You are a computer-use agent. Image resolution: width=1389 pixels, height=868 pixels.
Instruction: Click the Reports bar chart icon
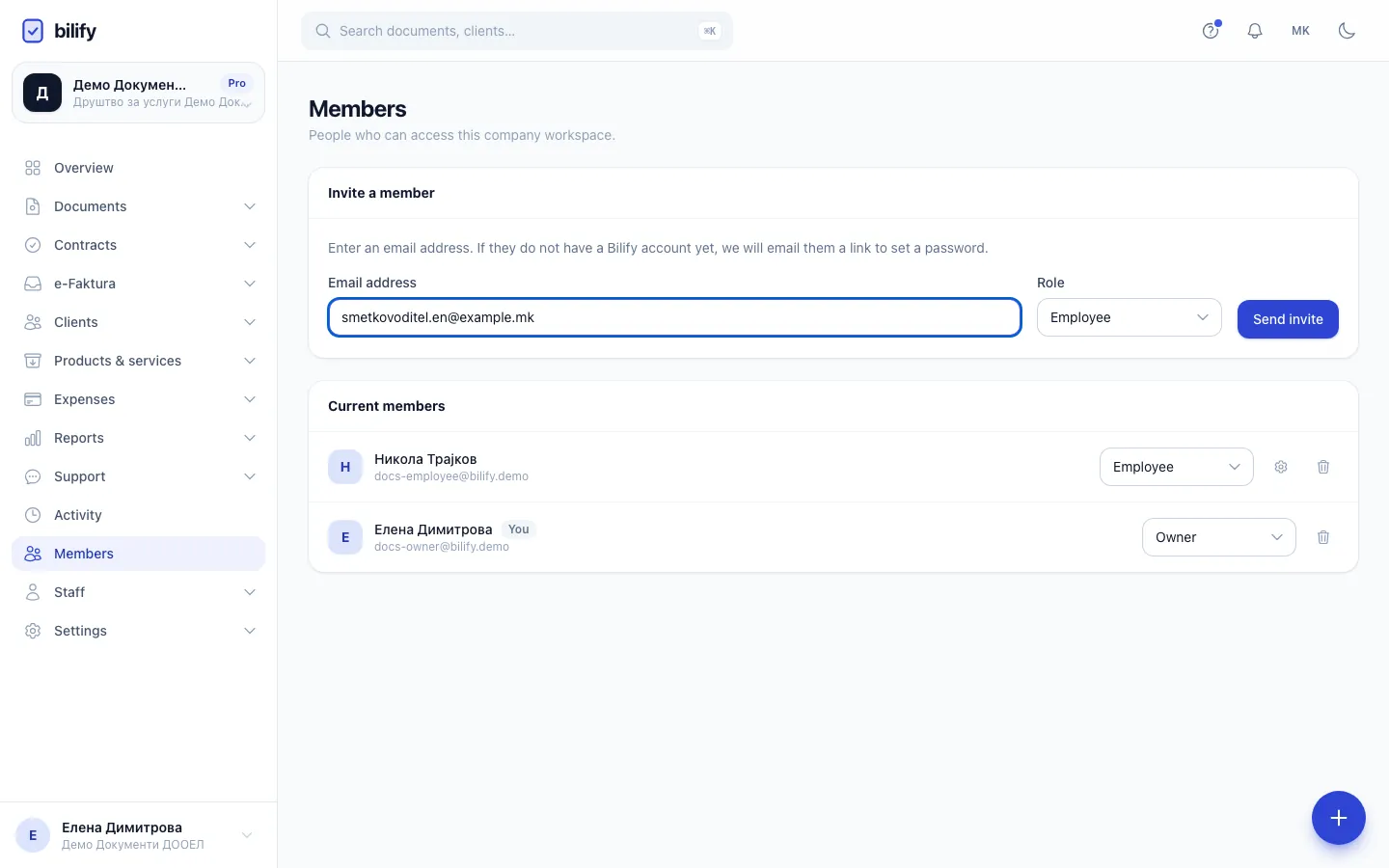click(x=33, y=438)
